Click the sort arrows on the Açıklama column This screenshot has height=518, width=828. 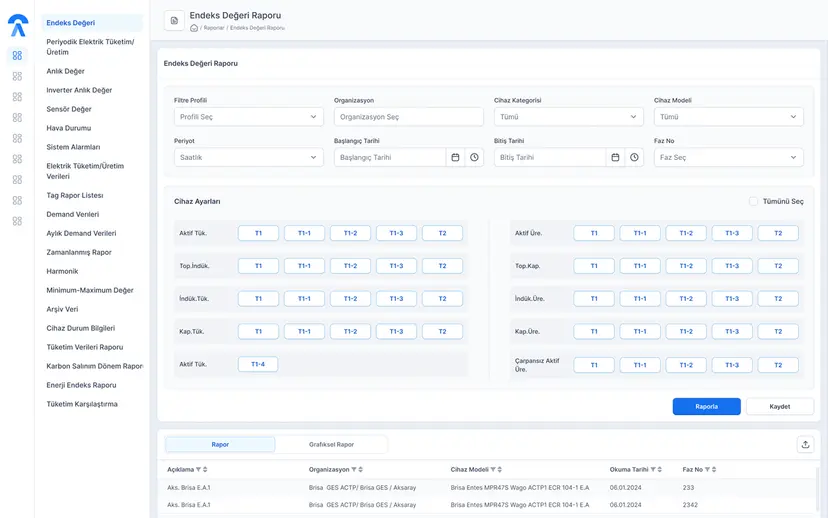[x=205, y=469]
